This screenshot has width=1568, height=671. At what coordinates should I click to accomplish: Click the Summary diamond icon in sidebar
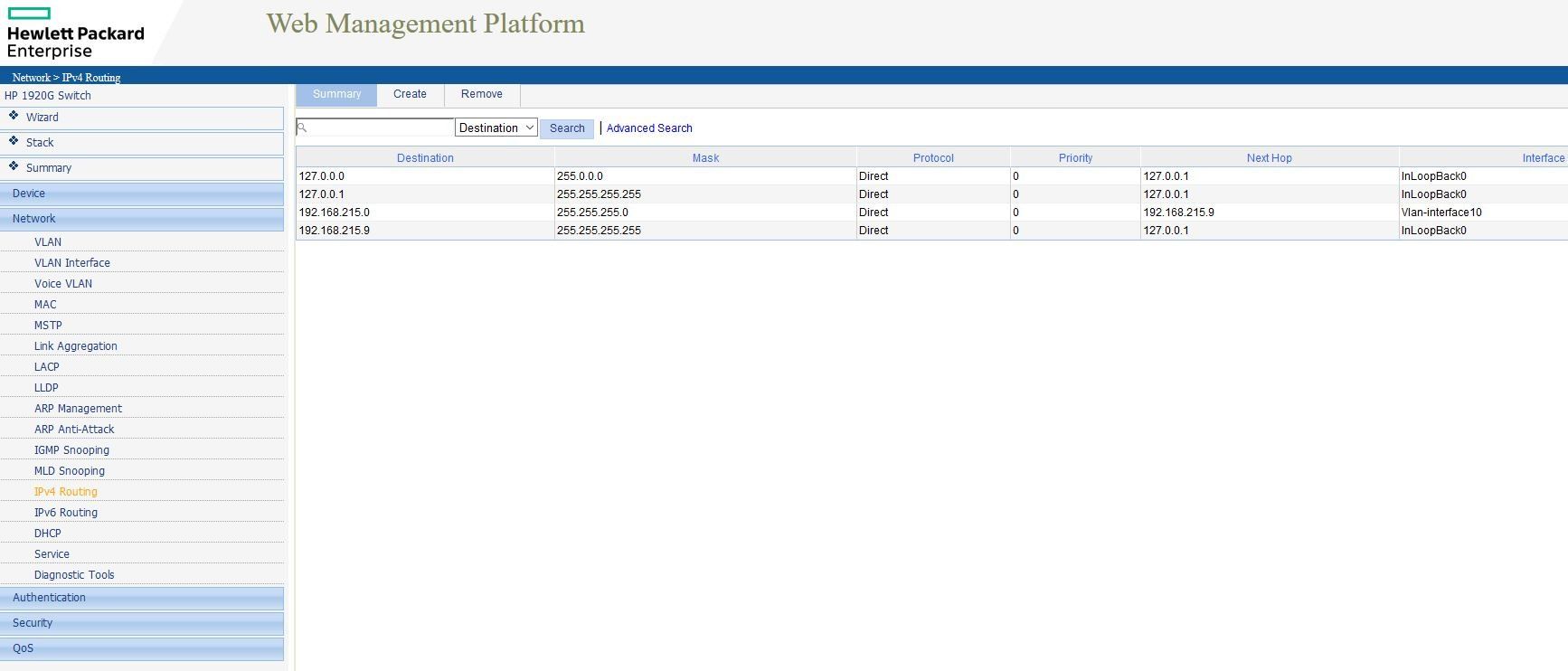pos(14,166)
